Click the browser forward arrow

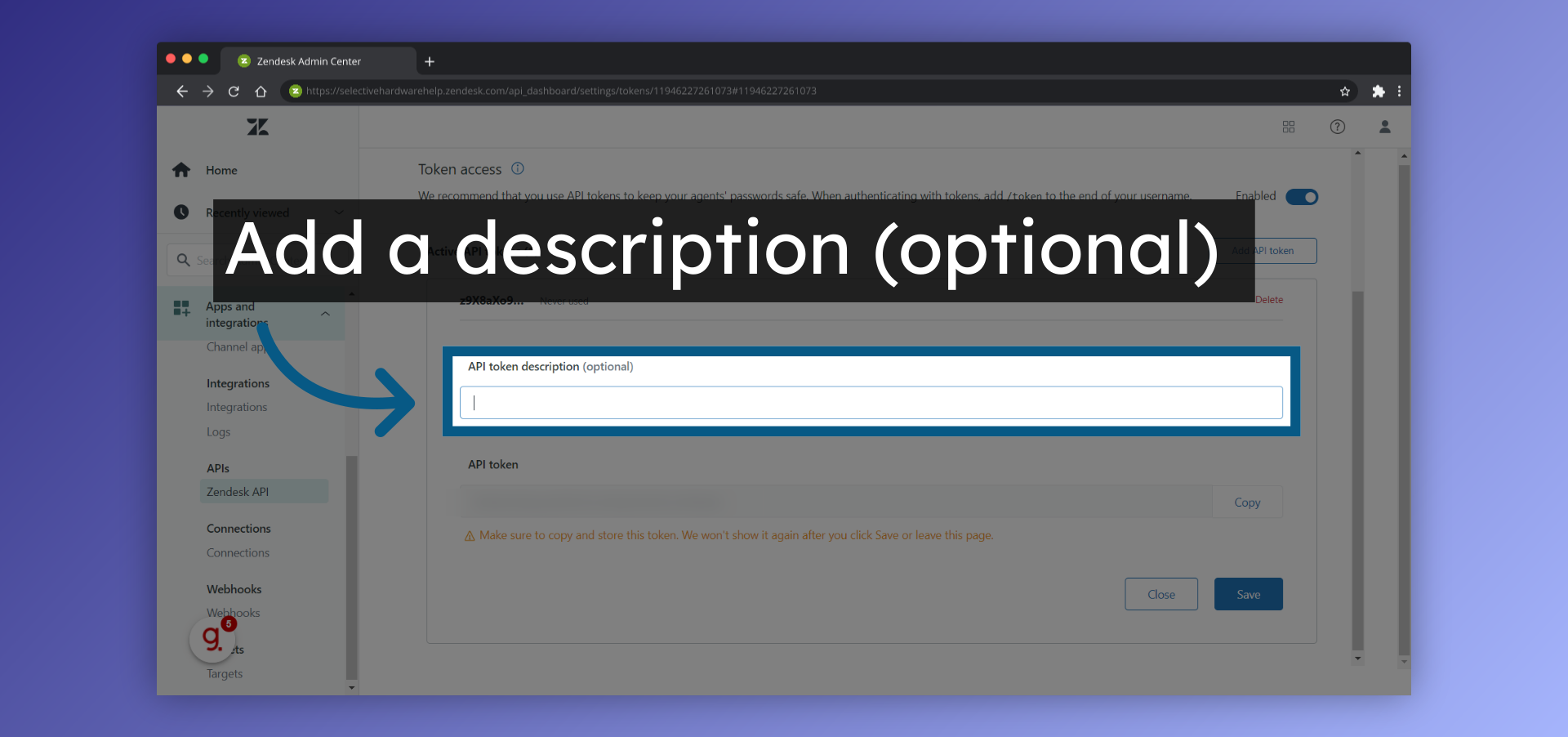208,92
